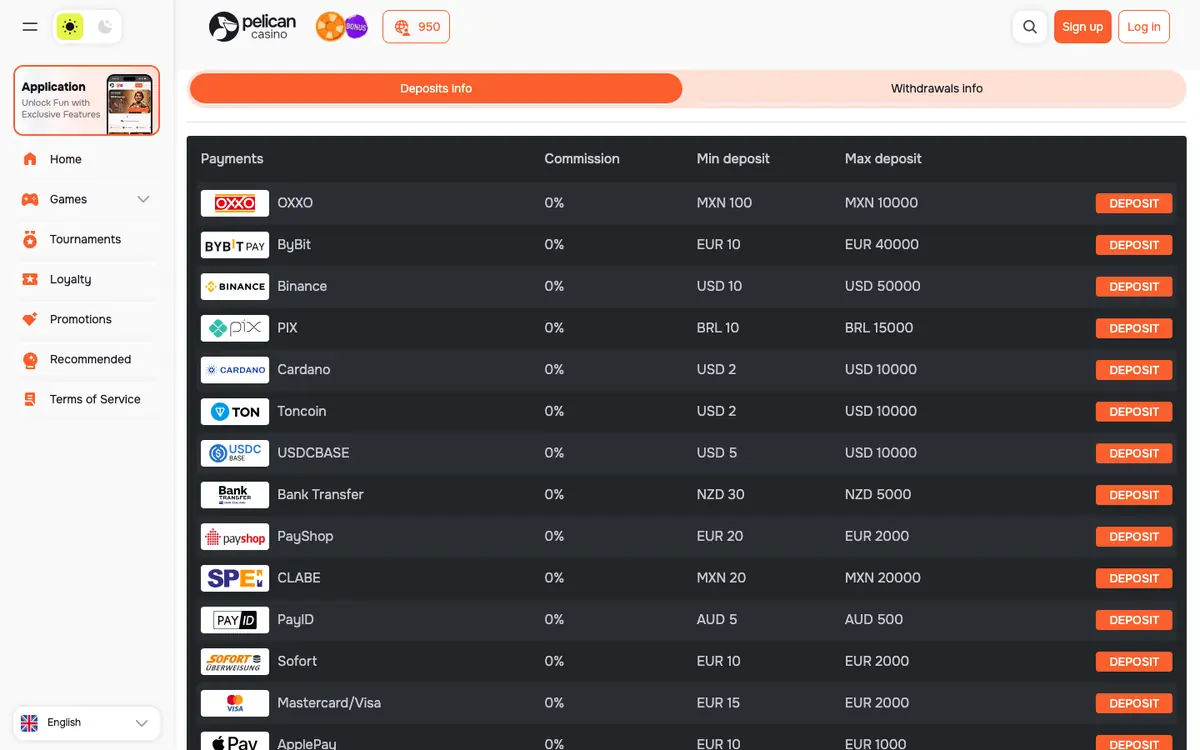The image size is (1200, 750).
Task: Click the OXXO payment logo
Action: [235, 203]
